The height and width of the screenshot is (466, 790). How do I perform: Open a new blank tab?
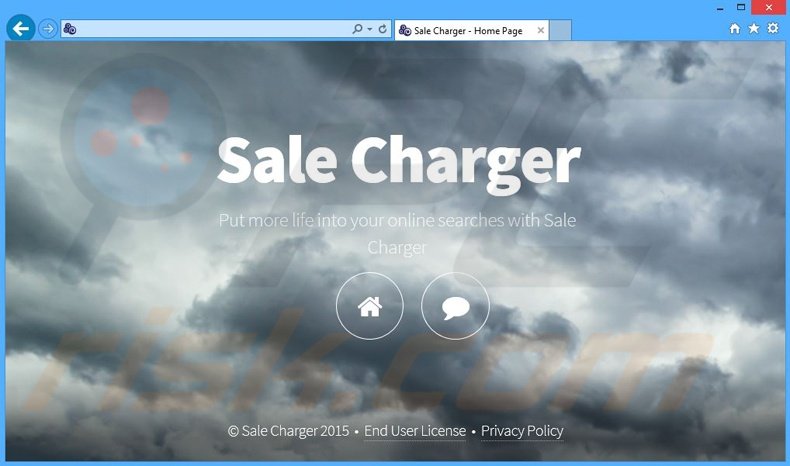[x=561, y=30]
